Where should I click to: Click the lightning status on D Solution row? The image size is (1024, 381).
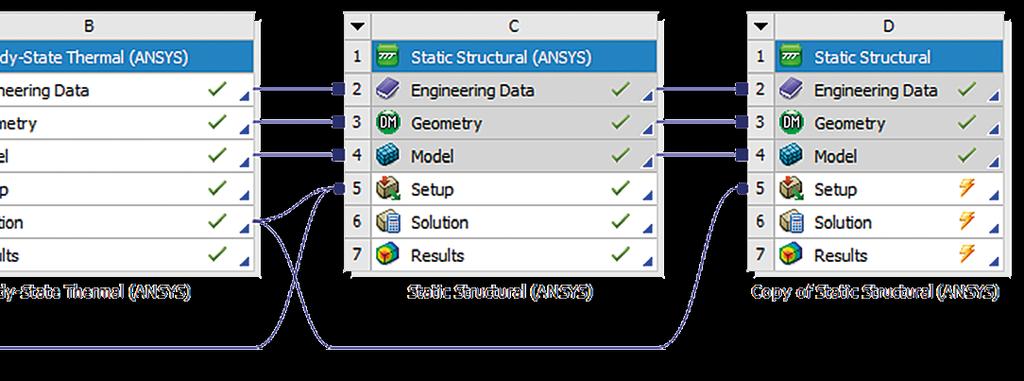click(967, 221)
